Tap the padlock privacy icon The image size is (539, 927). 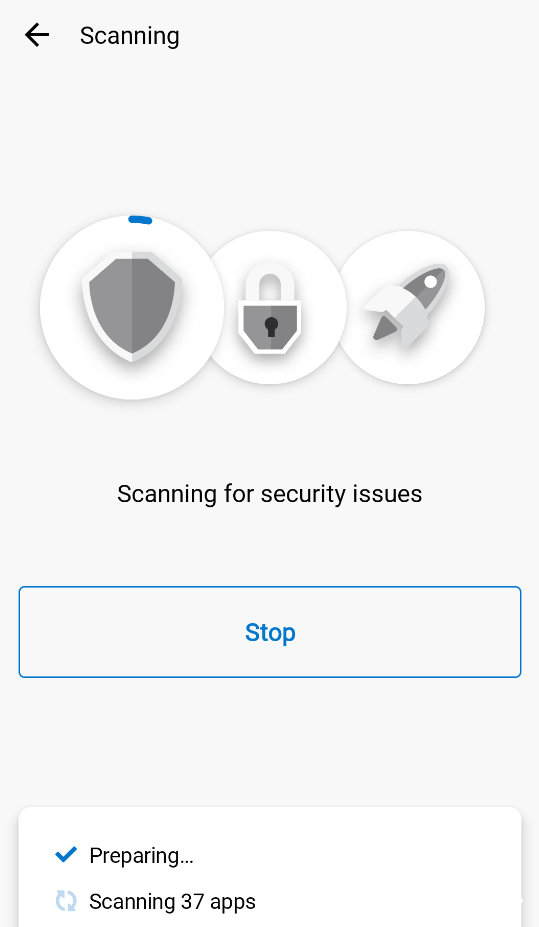click(x=270, y=307)
